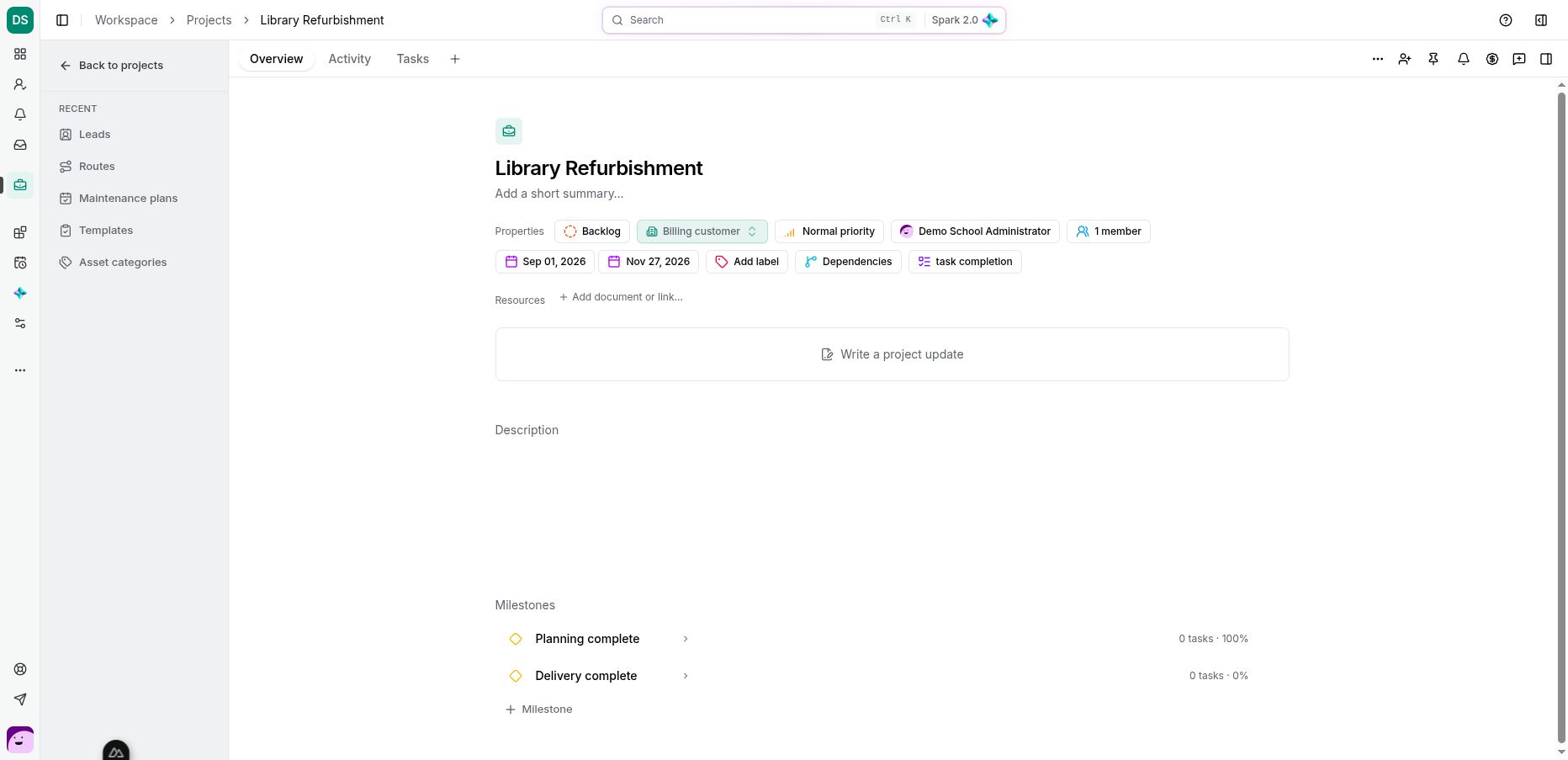
Task: Open the project more options menu in toolbar
Action: click(1378, 59)
